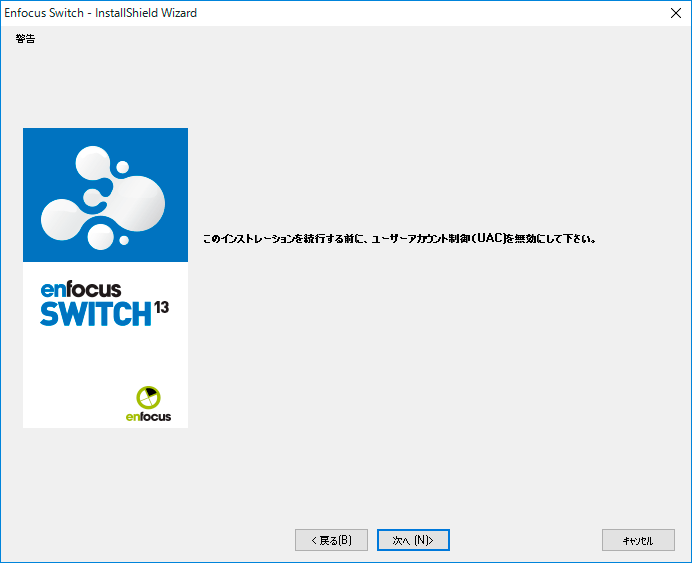Viewport: 692px width, 563px height.
Task: Go back with the 戻る(B) button
Action: point(331,540)
